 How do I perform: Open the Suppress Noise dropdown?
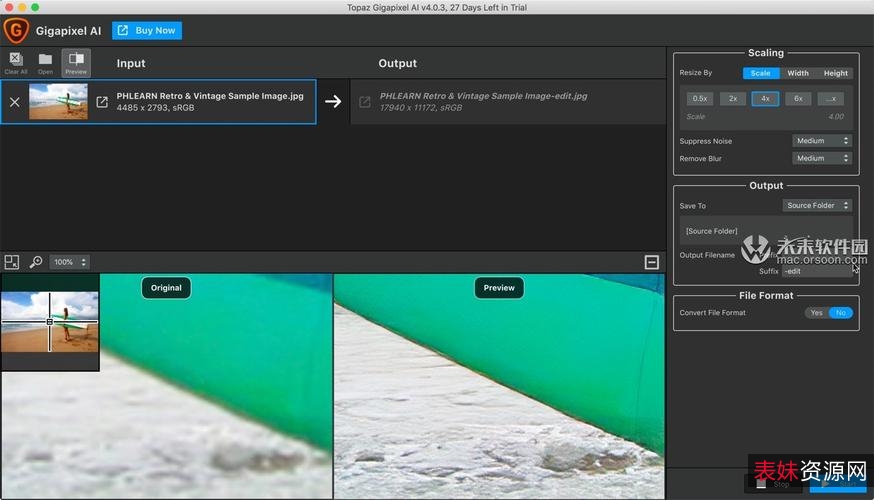(x=821, y=141)
